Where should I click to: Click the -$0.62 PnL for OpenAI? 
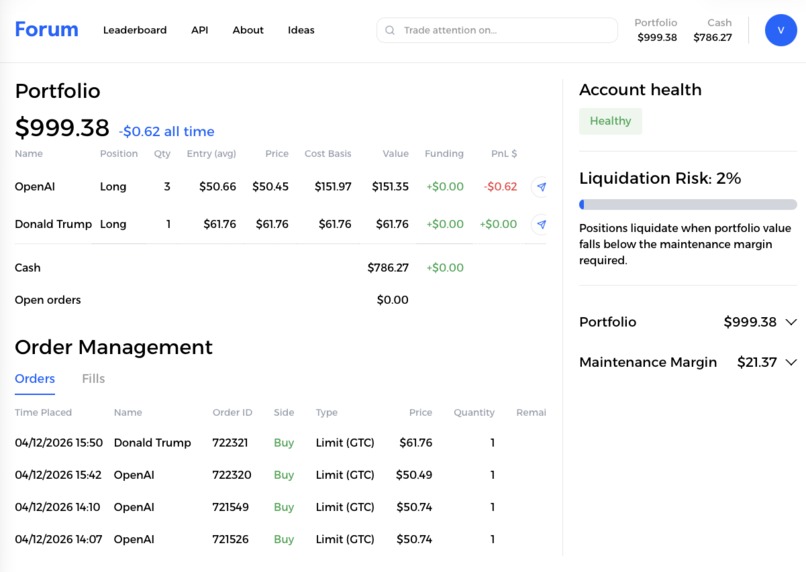[500, 187]
